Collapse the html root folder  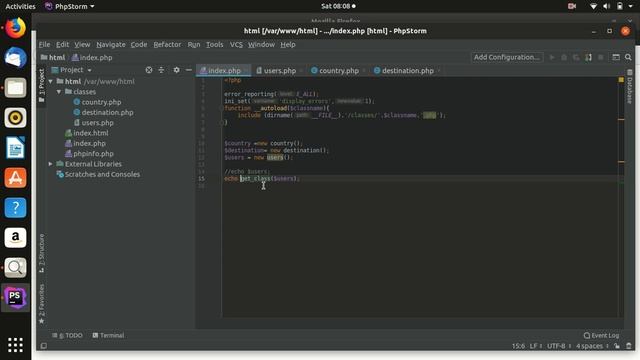[51, 82]
